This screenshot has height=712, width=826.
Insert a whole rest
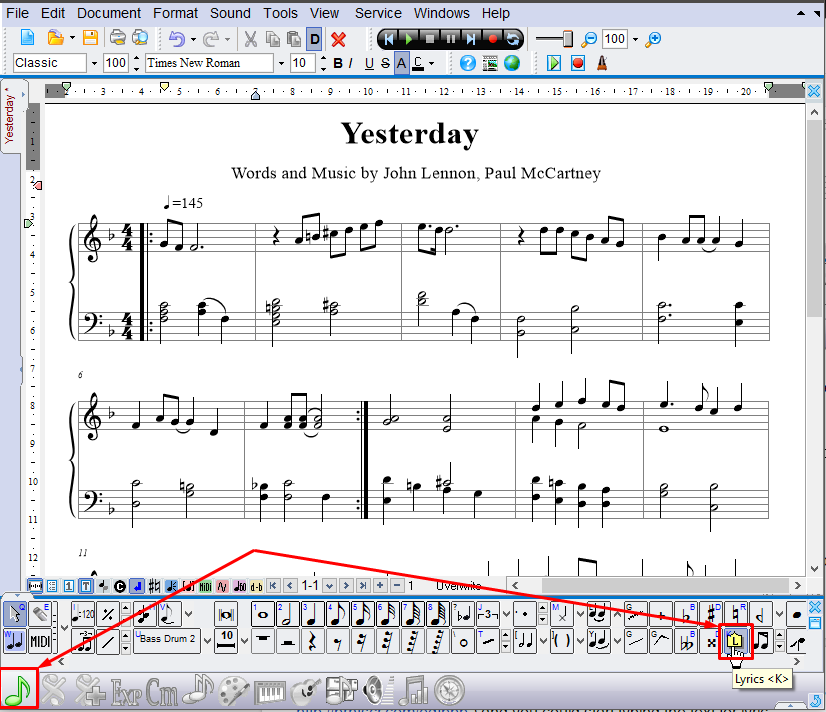point(262,641)
